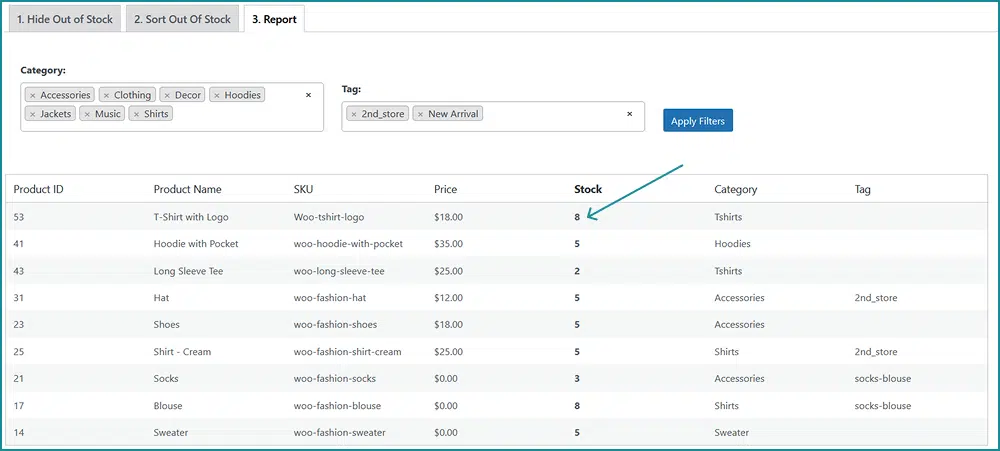Remove the New Arrival tag chip

[x=420, y=114]
